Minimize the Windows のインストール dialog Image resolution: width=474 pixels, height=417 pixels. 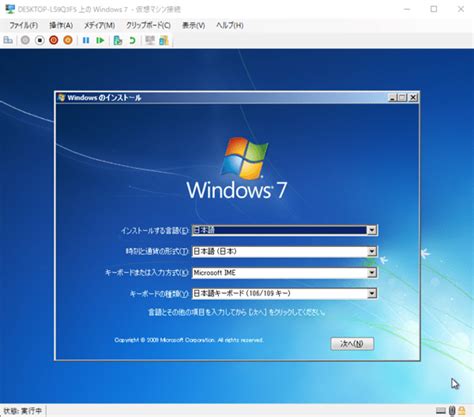click(x=393, y=97)
